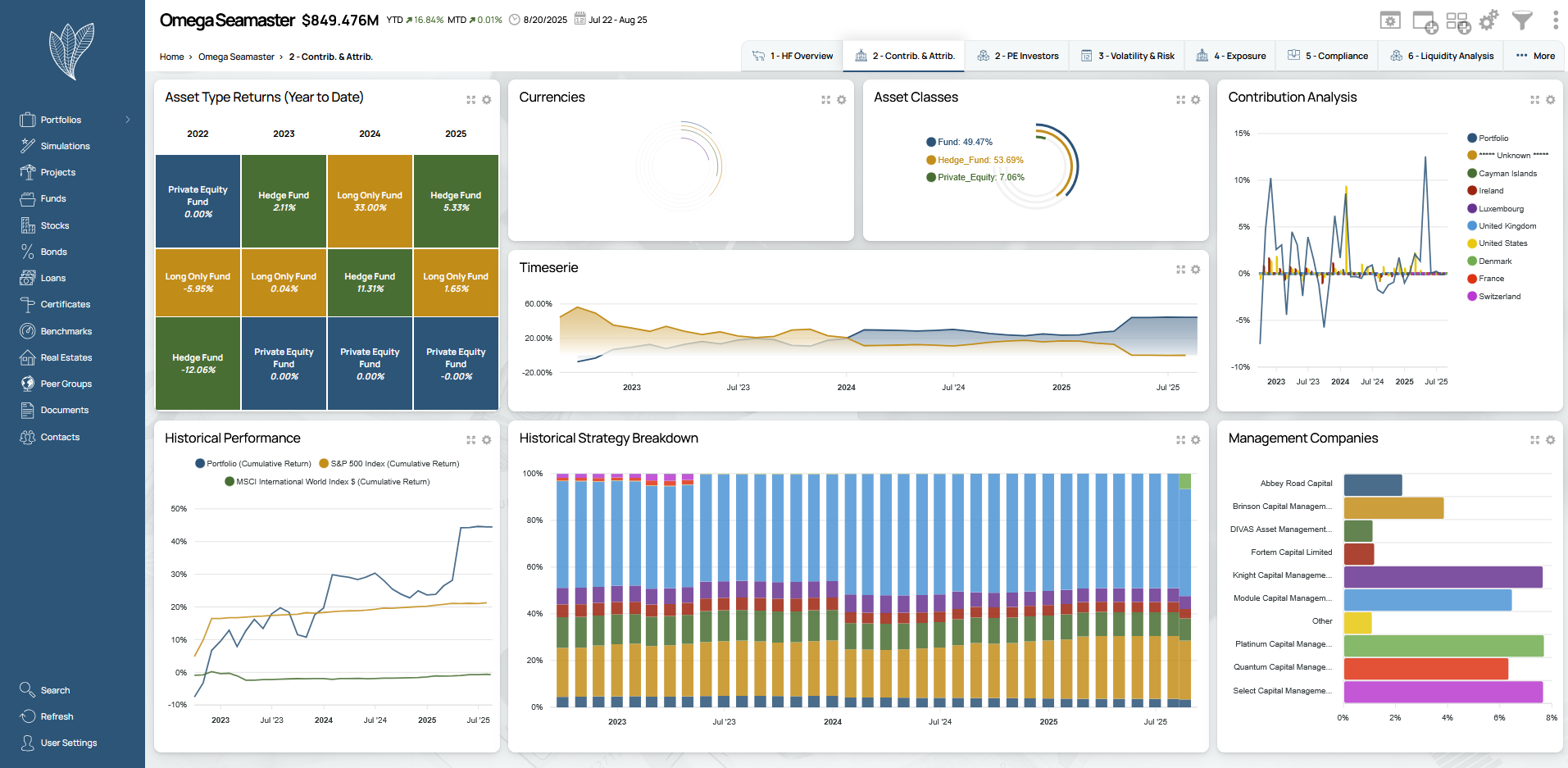Image resolution: width=1568 pixels, height=768 pixels.
Task: Toggle Hedge_Fund legend in Asset Classes
Action: (x=975, y=160)
